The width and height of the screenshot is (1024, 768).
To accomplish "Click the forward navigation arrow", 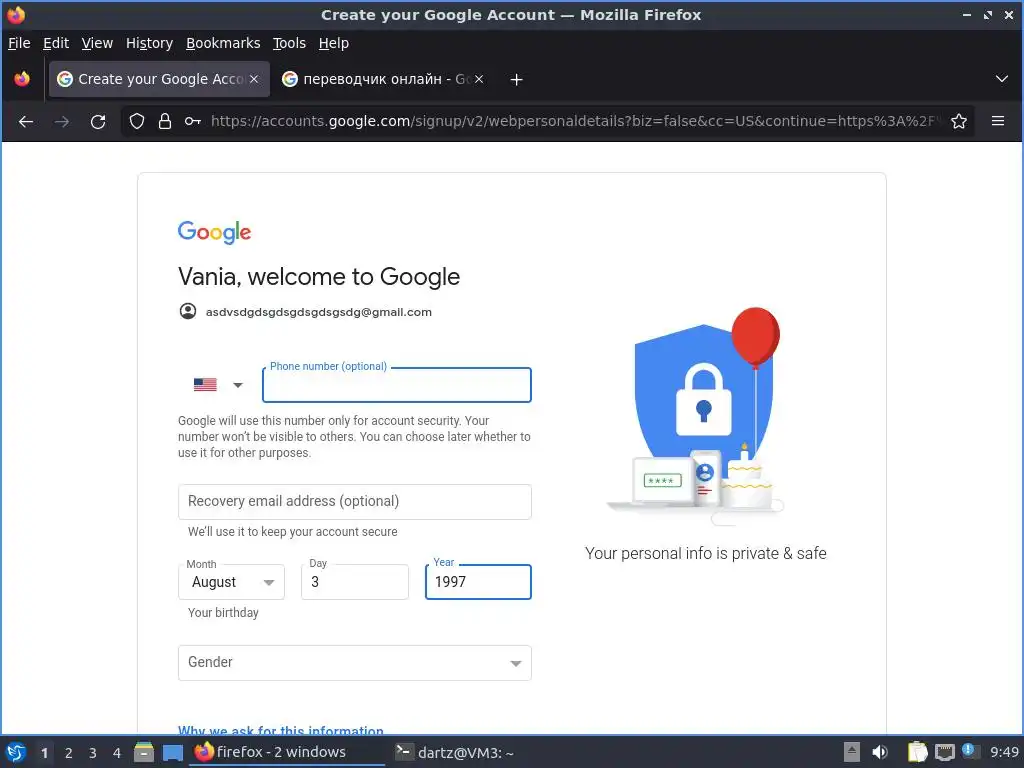I will (x=62, y=121).
